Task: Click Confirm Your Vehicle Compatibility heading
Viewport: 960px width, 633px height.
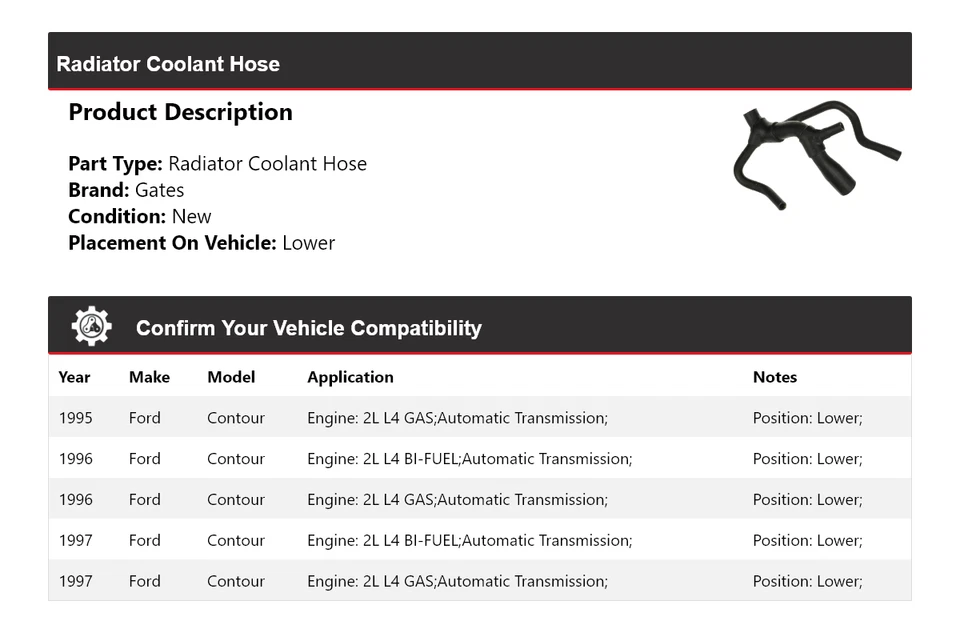Action: (x=308, y=328)
